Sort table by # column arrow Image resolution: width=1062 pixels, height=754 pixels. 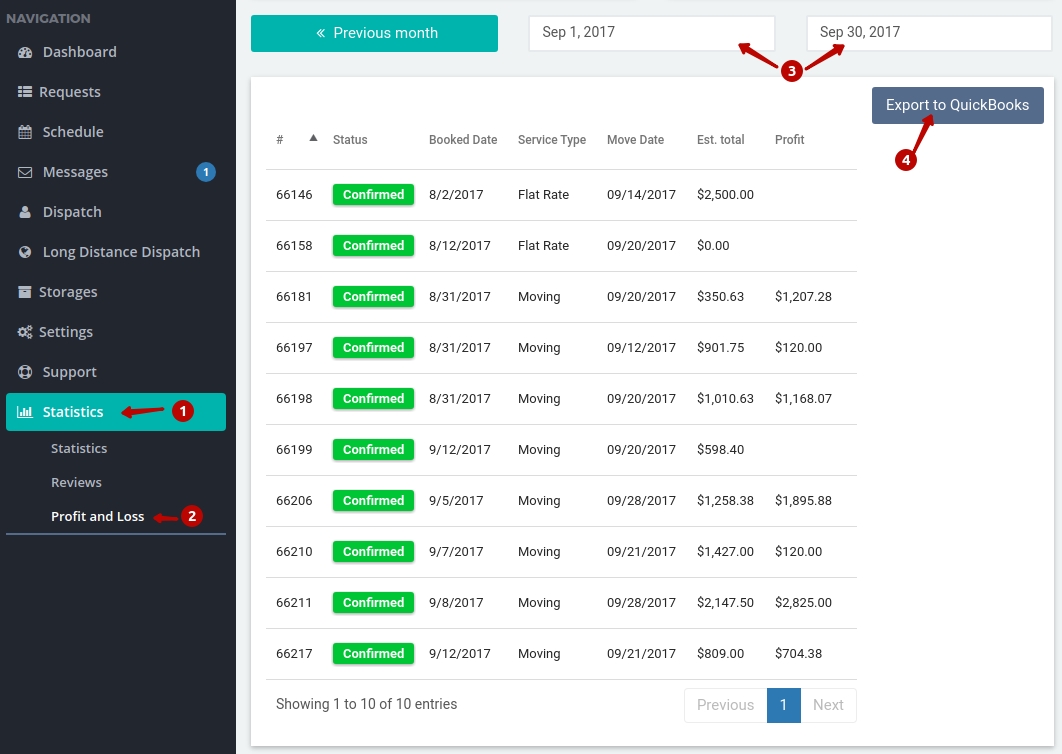(313, 138)
